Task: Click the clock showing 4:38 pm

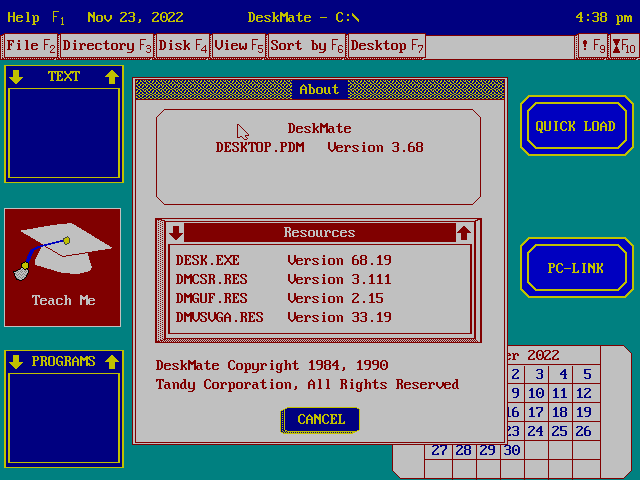Action: [604, 18]
